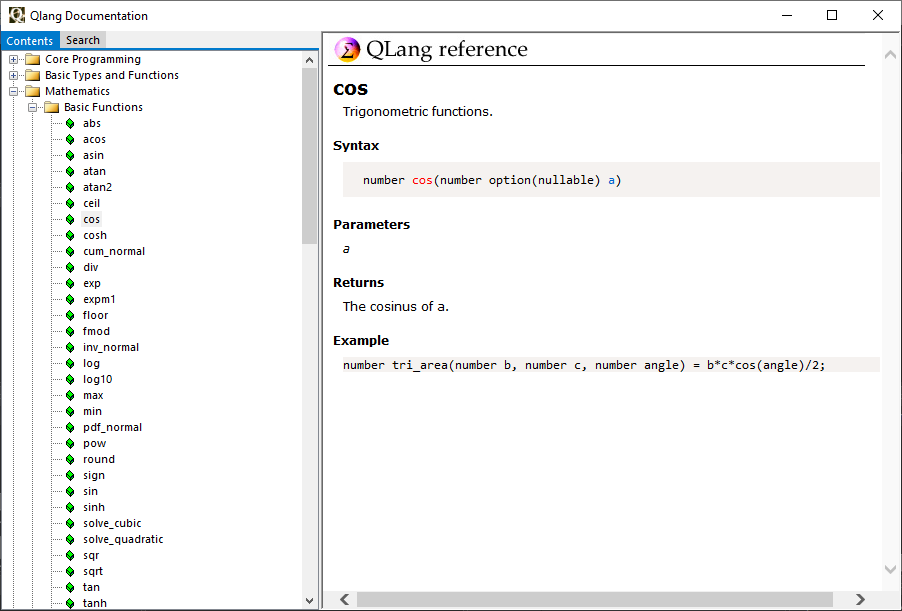Click the green diamond icon beside round
Viewport: 902px width, 611px height.
click(70, 459)
